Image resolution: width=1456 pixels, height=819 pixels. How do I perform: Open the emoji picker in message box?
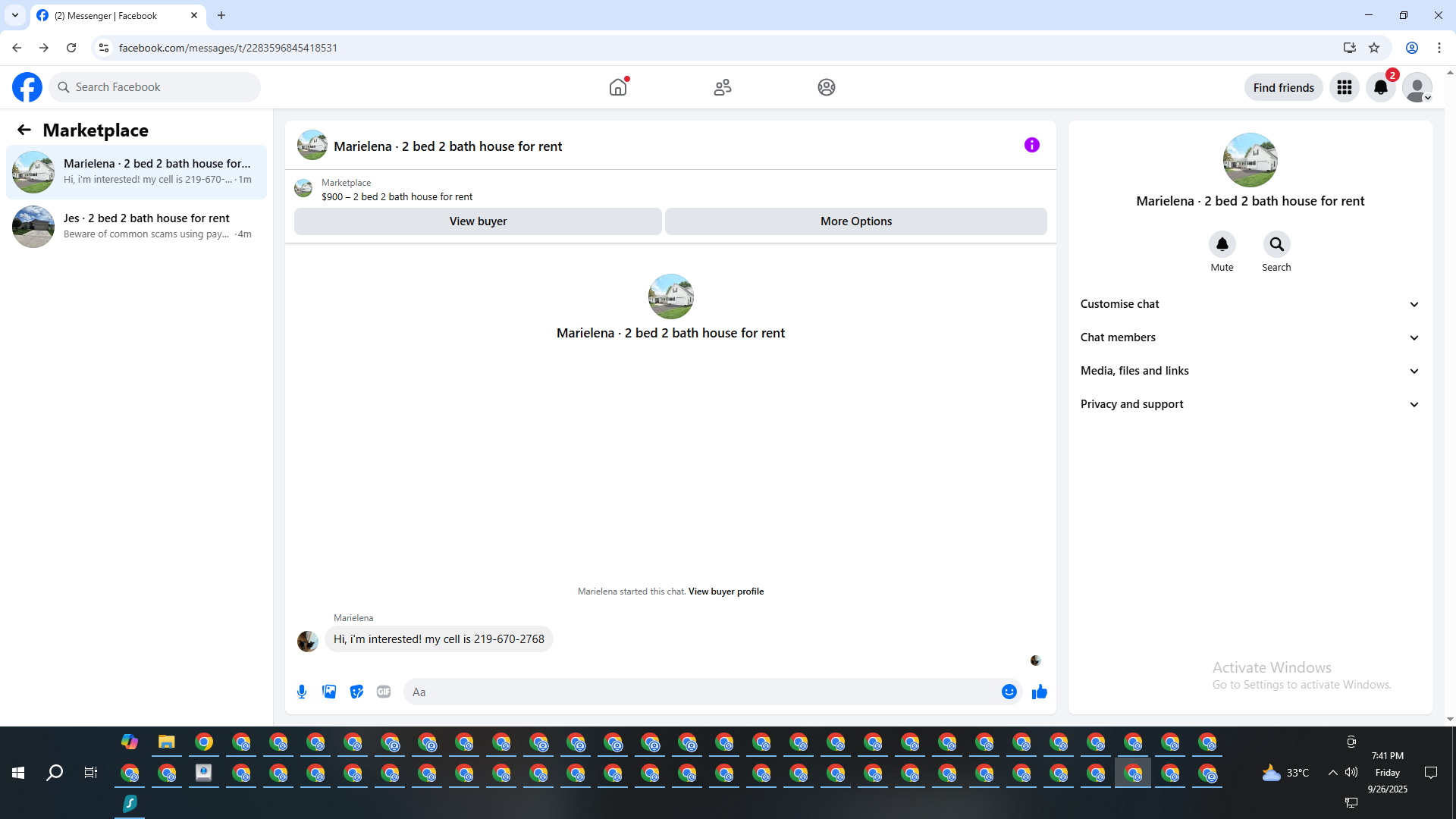pyautogui.click(x=1009, y=692)
